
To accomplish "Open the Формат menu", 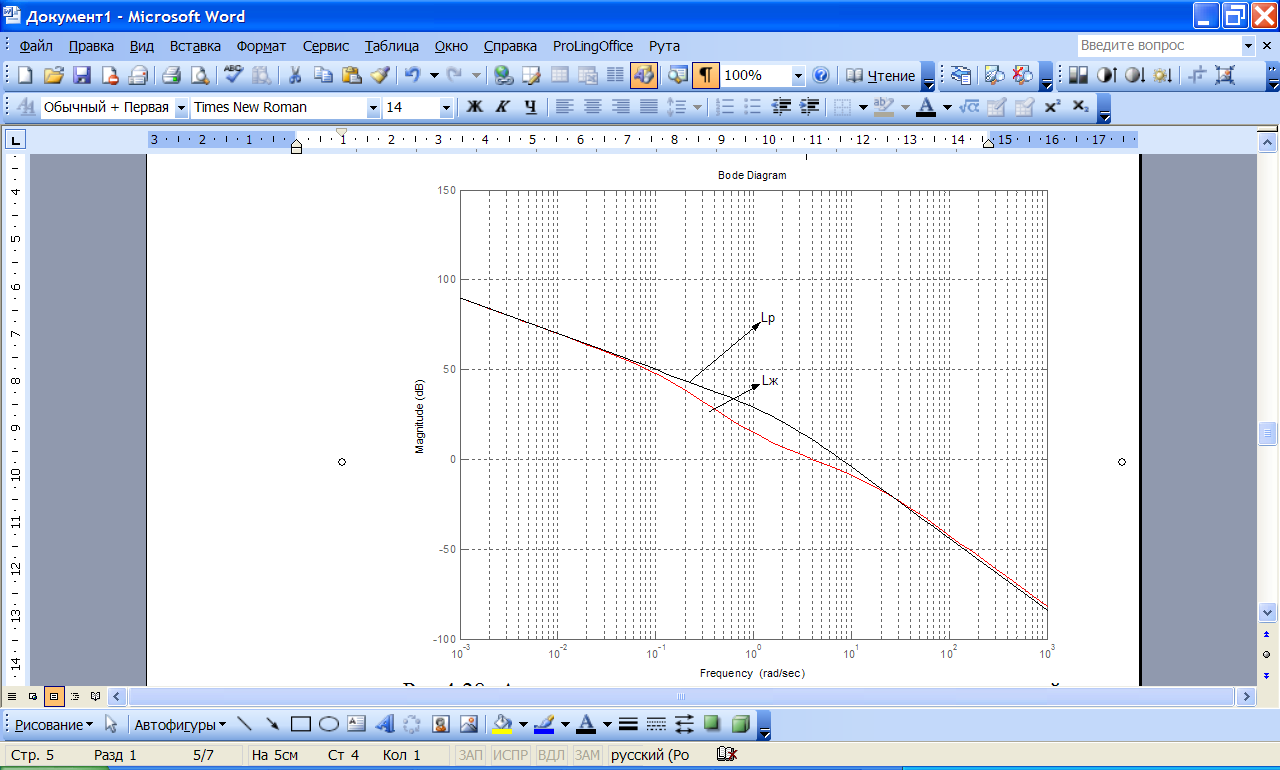I will [x=261, y=46].
